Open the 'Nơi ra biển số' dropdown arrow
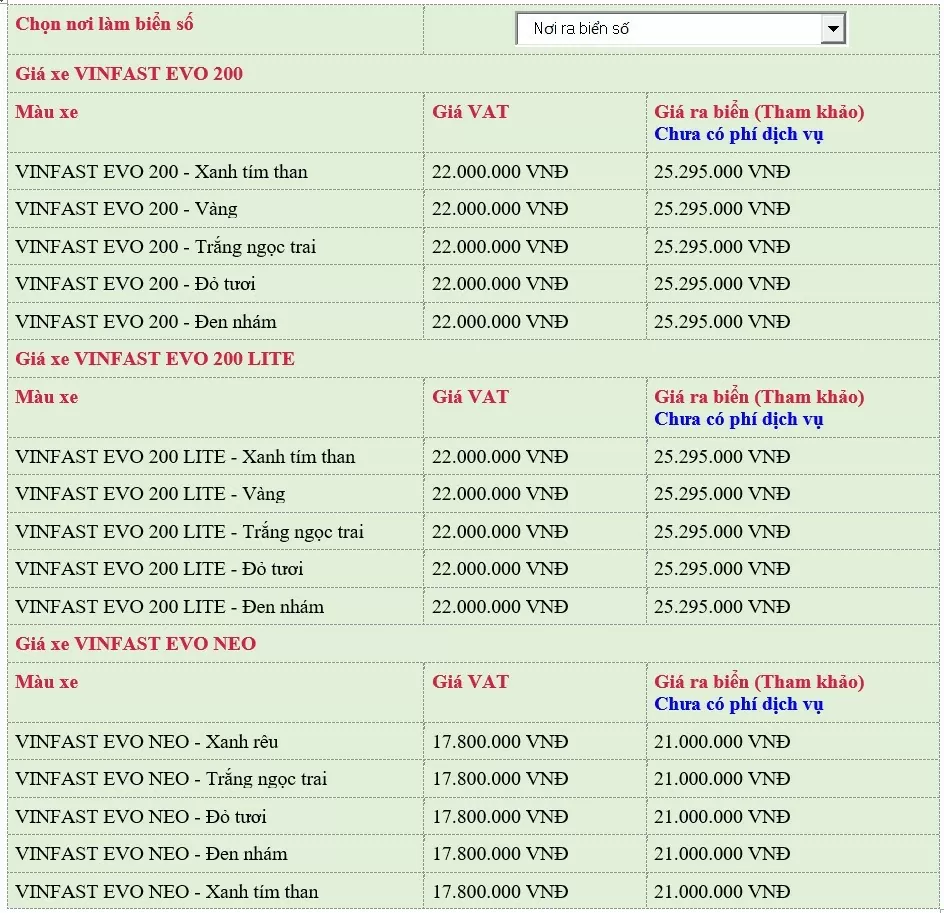 (832, 29)
